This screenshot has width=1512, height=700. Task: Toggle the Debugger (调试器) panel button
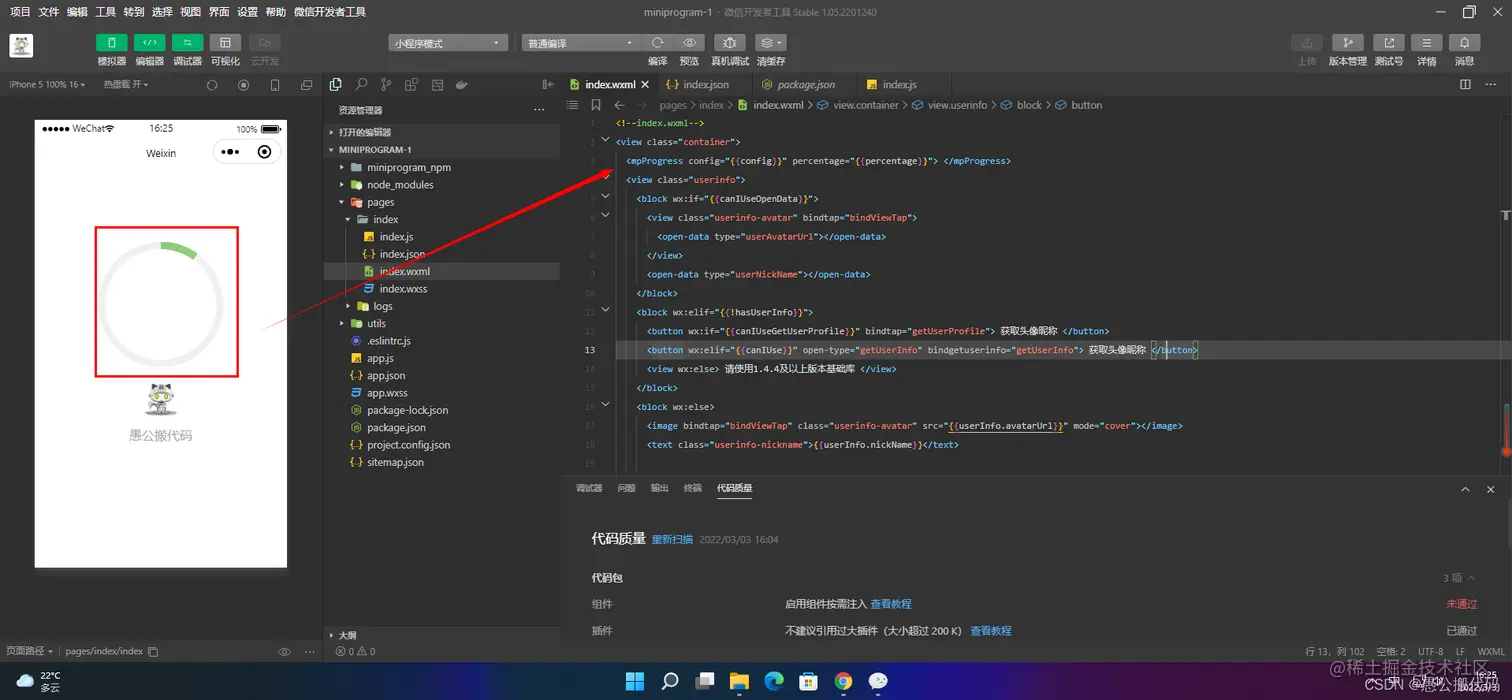point(187,43)
